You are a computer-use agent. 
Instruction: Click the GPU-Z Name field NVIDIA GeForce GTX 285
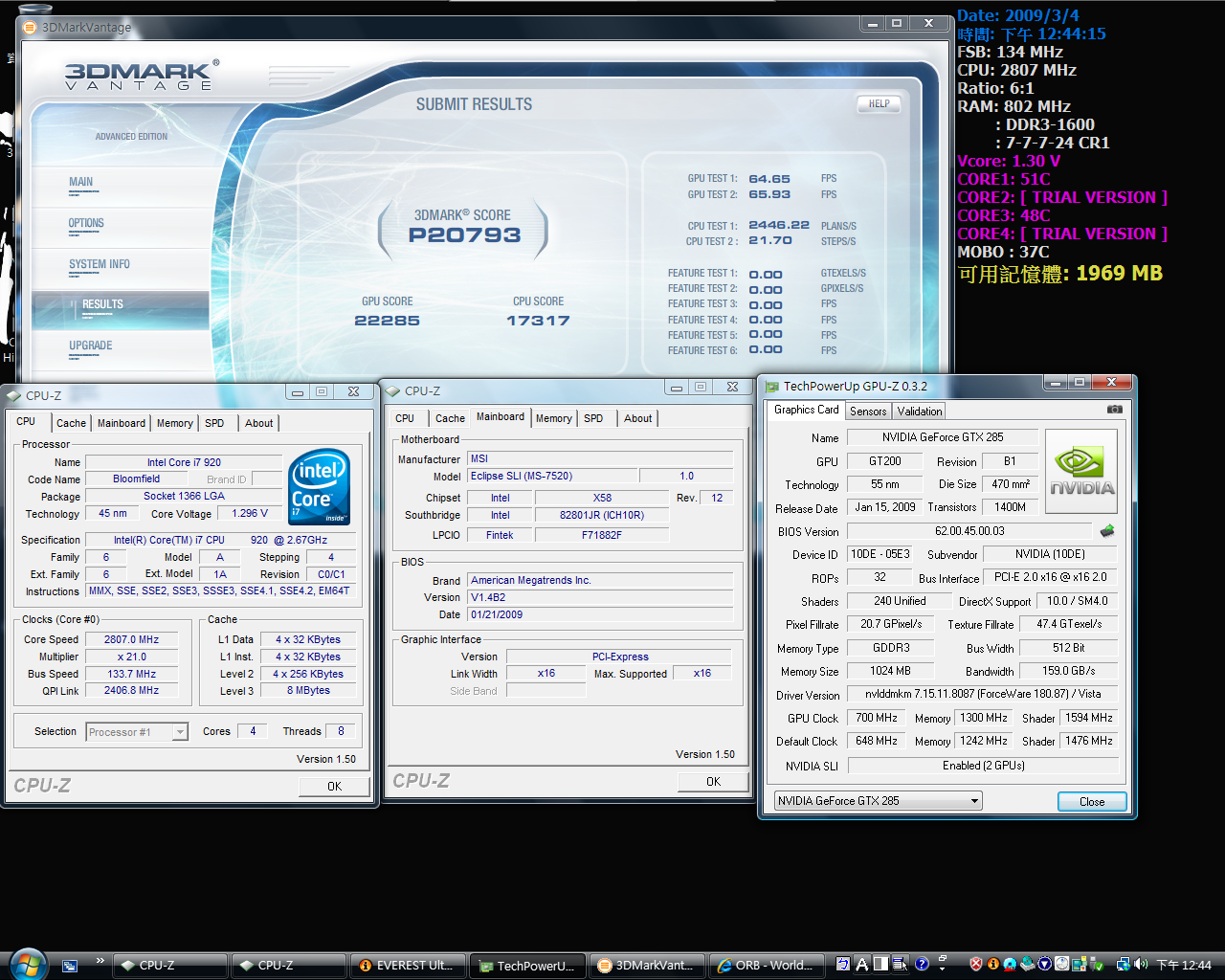943,437
